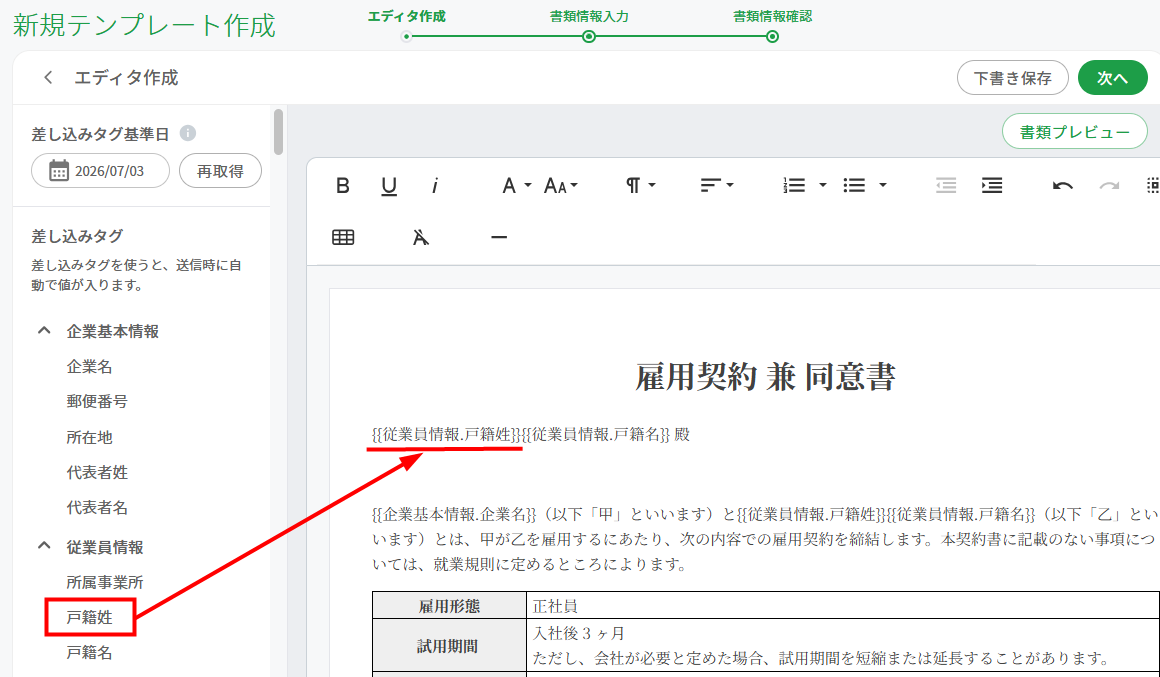The width and height of the screenshot is (1160, 677).
Task: Collapse the 従業員情報 section
Action: (44, 546)
